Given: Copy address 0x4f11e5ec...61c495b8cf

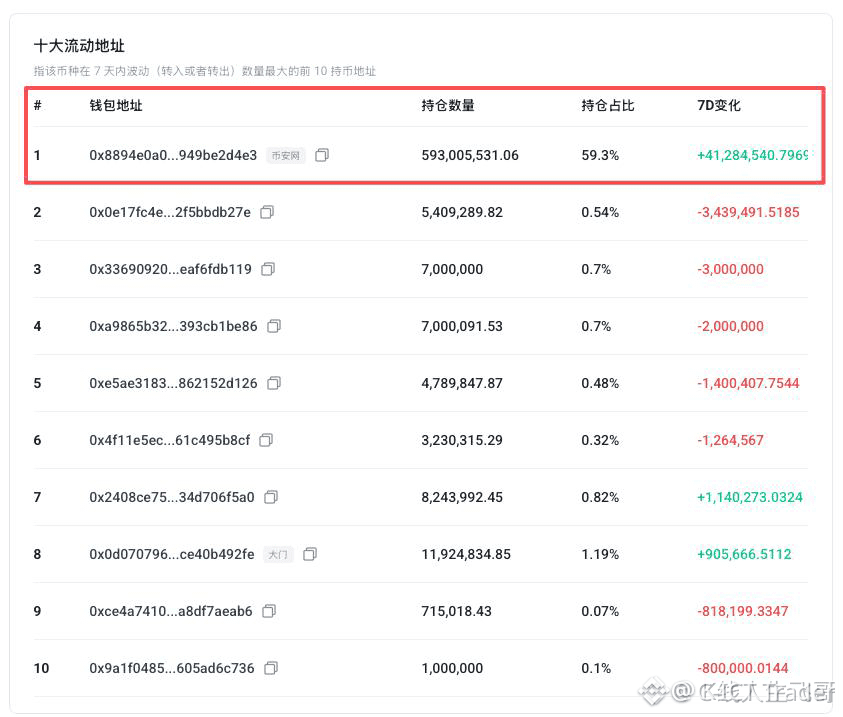Looking at the screenshot, I should (266, 440).
